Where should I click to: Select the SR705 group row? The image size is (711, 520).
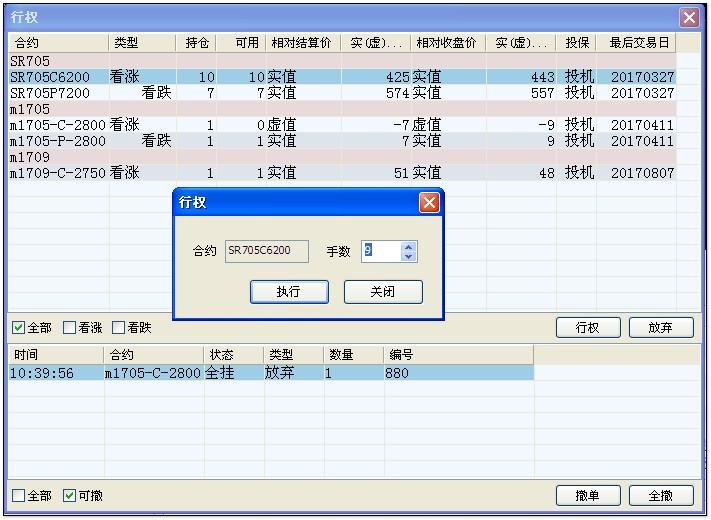pos(342,61)
